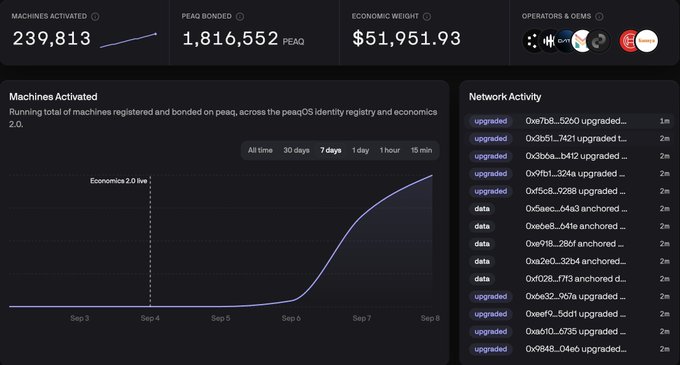Open the 0x3b51...7421 upgraded activity entry

[x=569, y=139]
